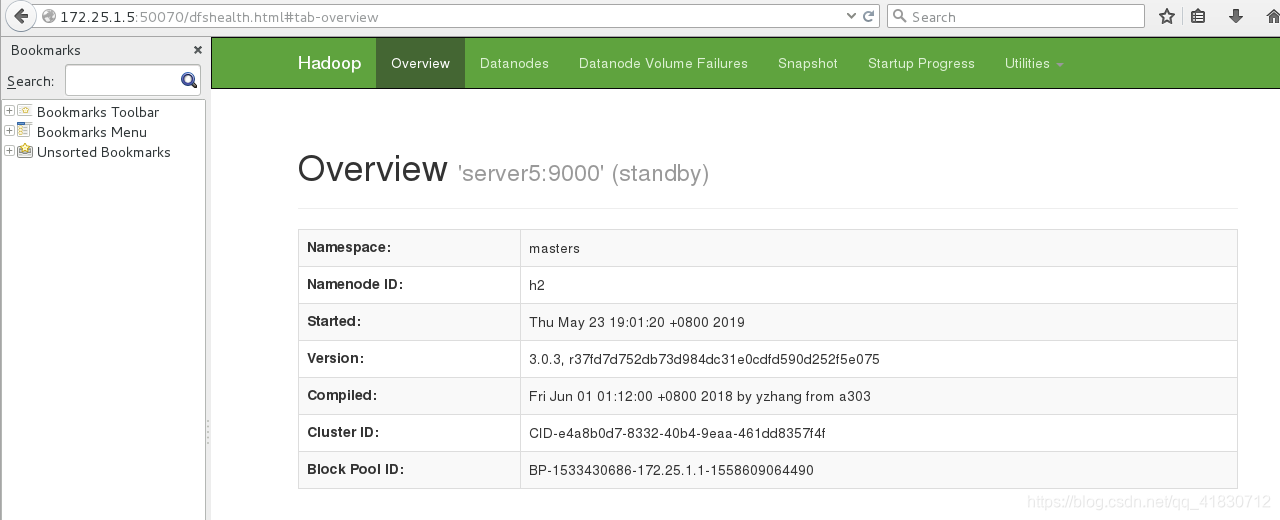Open the Datanodes tab

pos(514,63)
